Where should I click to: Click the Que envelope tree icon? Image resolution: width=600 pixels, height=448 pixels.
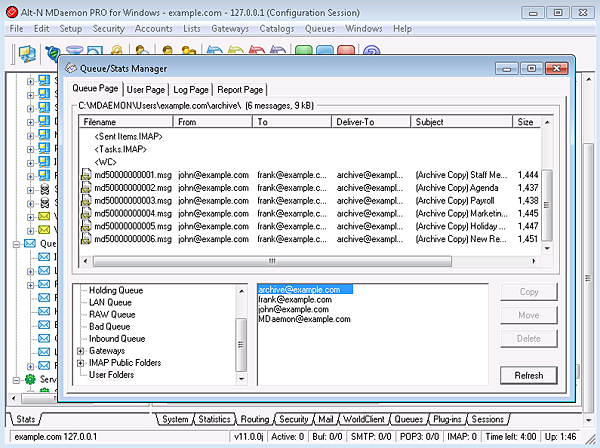[30, 243]
